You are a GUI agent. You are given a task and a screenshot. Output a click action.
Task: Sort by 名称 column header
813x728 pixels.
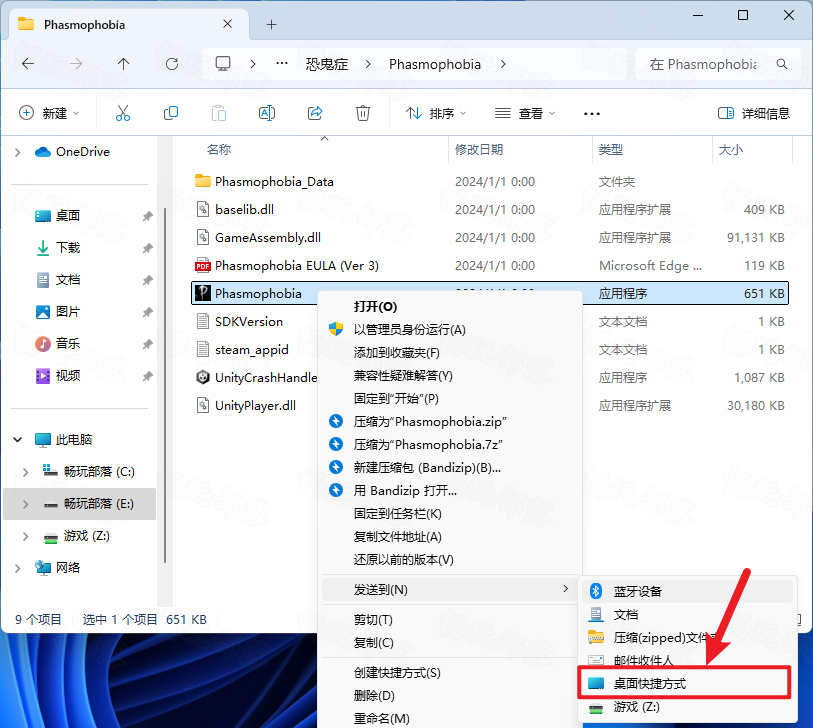[219, 150]
